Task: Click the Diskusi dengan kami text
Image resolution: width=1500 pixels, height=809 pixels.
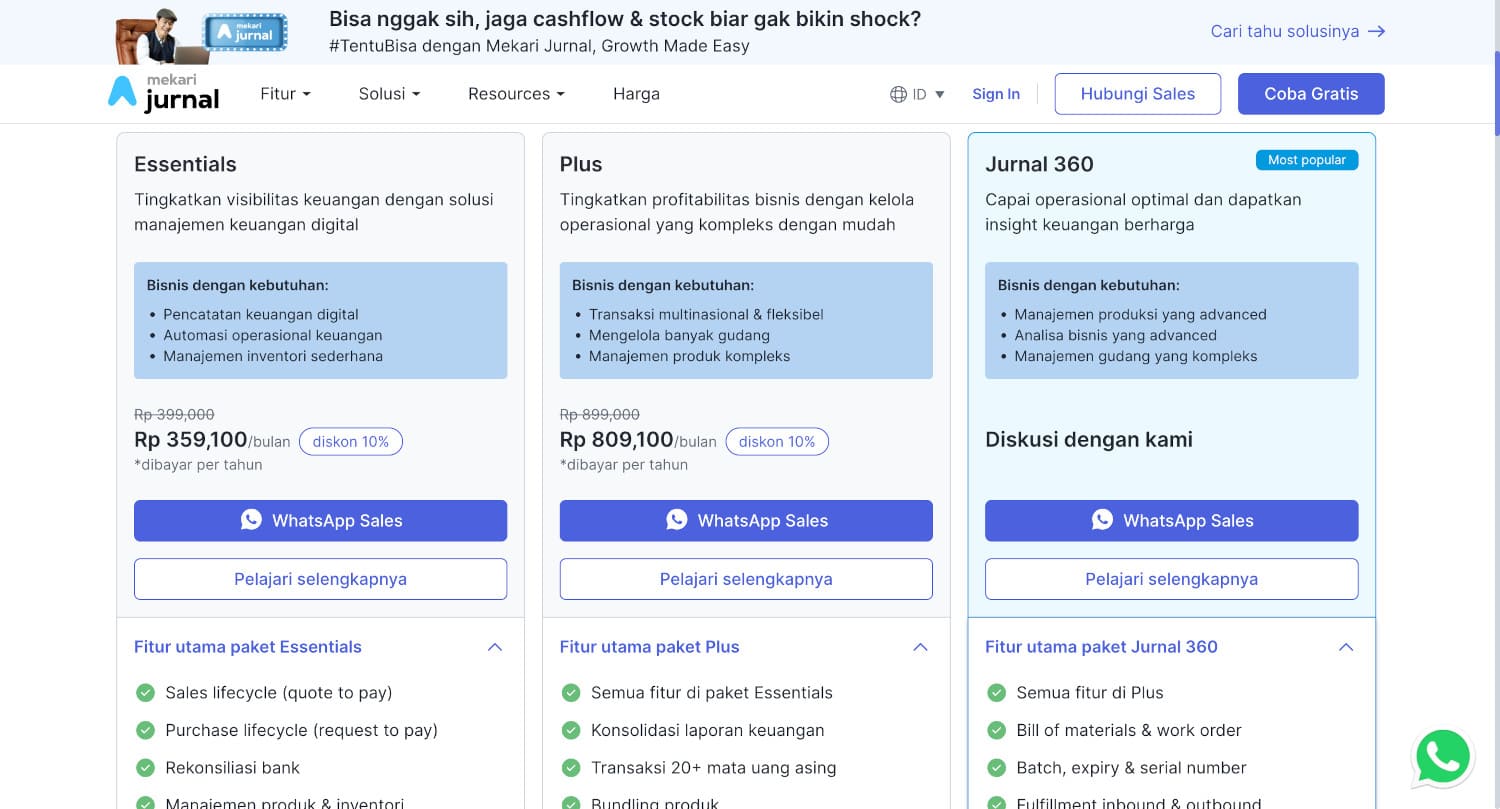Action: pyautogui.click(x=1089, y=439)
